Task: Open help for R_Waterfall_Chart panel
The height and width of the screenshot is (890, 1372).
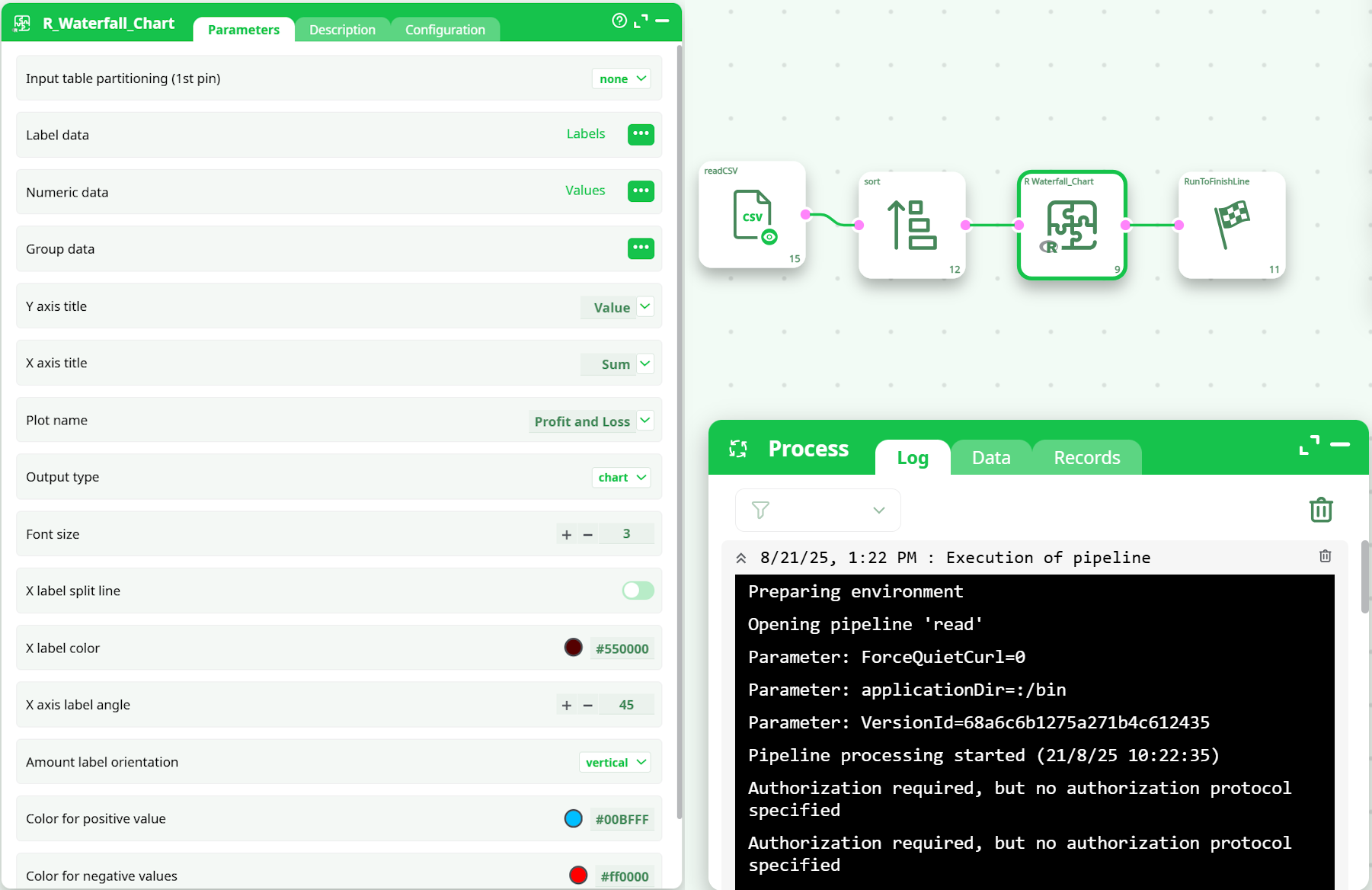Action: (x=619, y=21)
